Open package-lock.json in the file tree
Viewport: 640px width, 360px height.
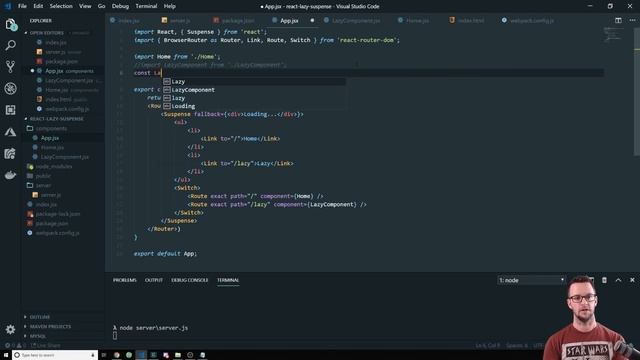(57, 214)
